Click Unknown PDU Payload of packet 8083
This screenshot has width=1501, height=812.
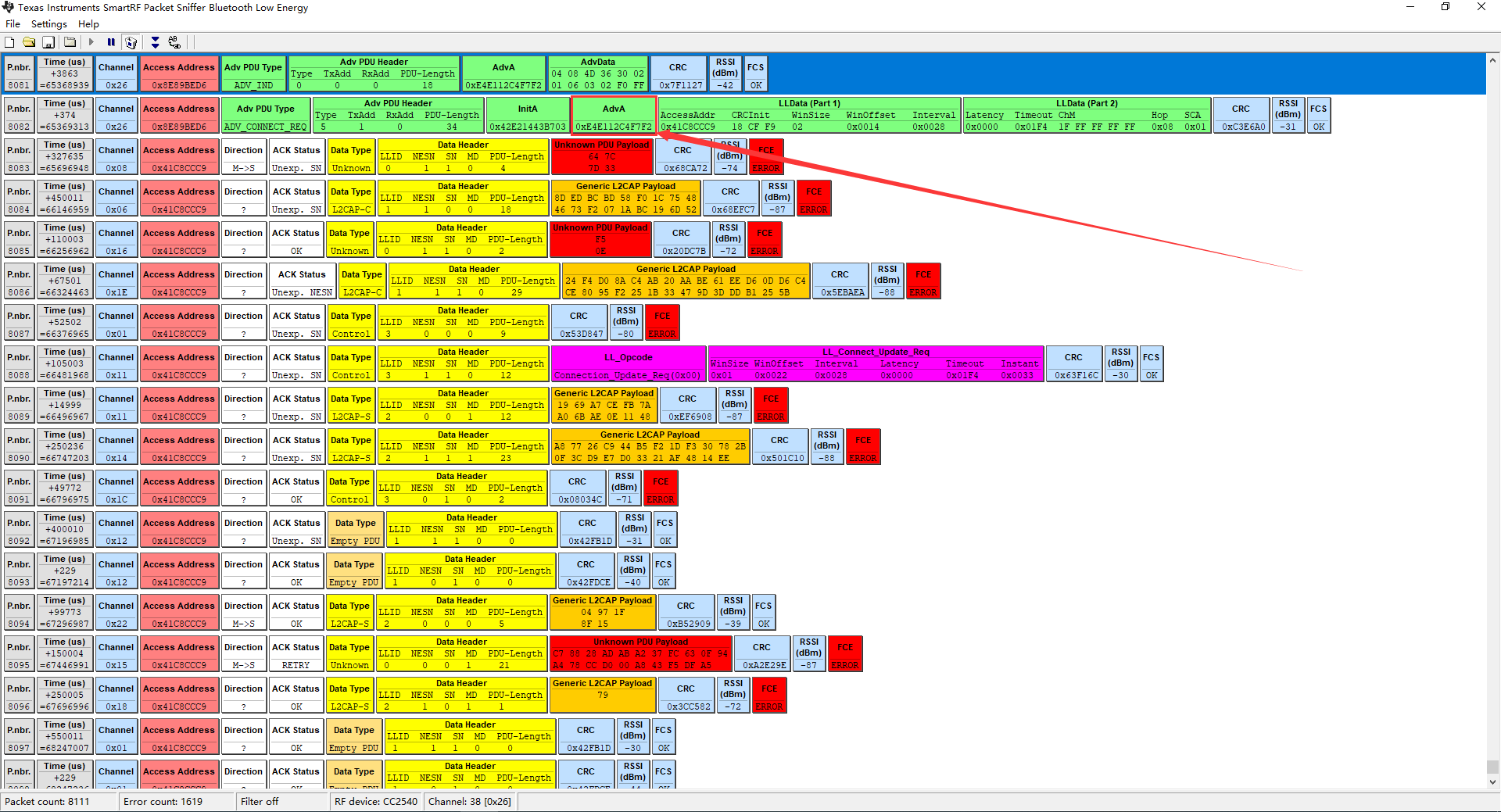pyautogui.click(x=602, y=157)
